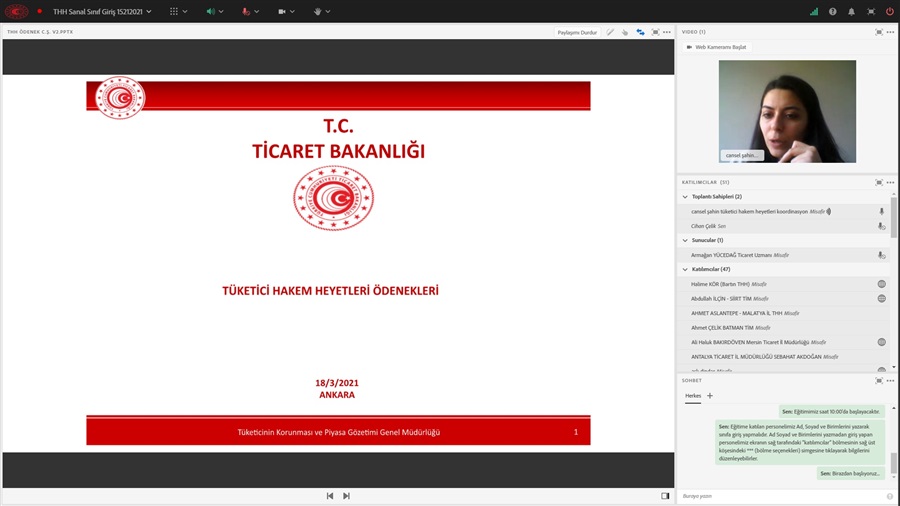Toggle the blue sync arrows icon
Viewport: 900px width, 506px height.
[640, 32]
